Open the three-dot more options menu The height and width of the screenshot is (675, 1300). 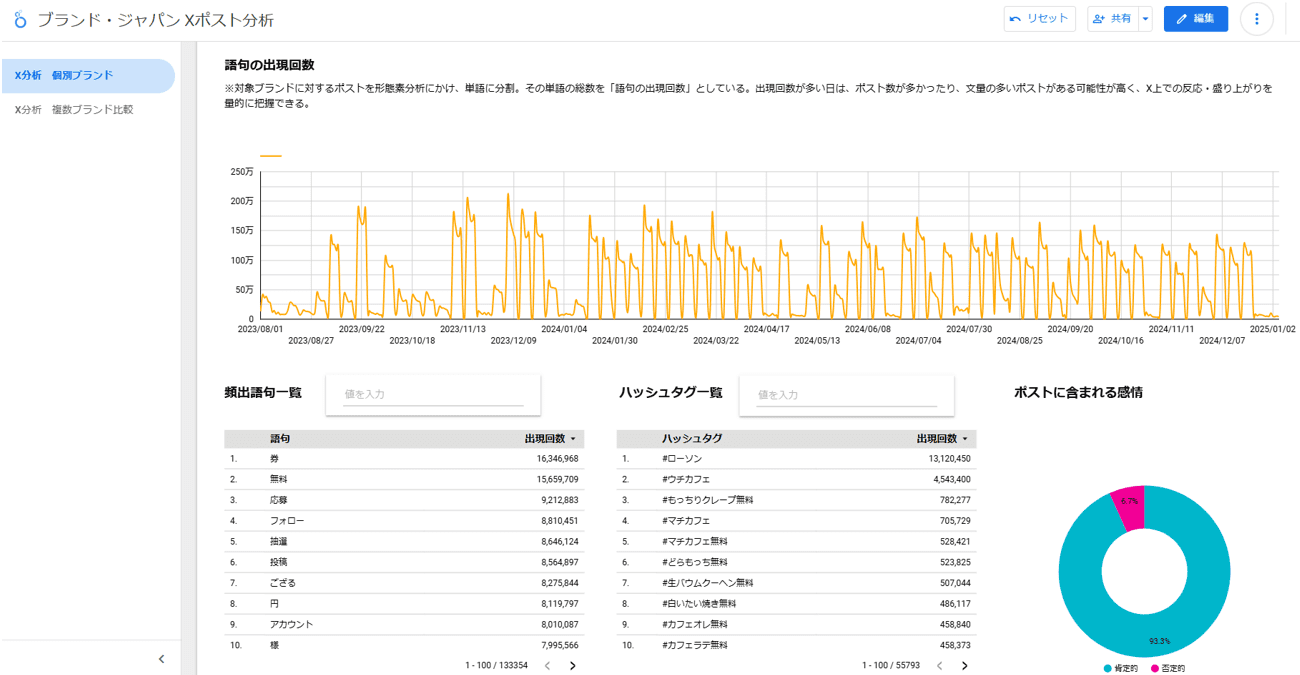1256,19
